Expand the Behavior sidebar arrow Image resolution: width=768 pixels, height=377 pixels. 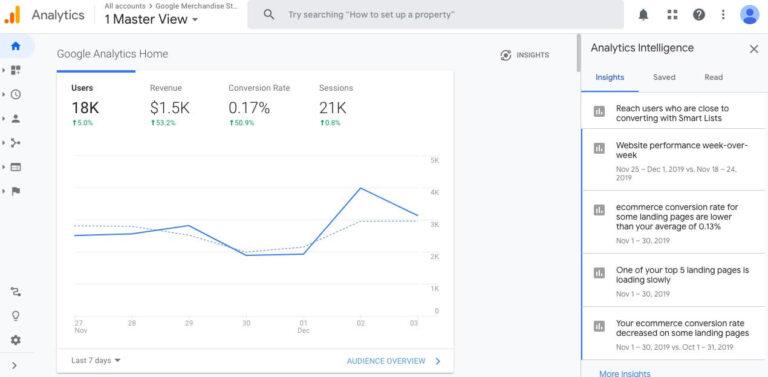pos(3,167)
